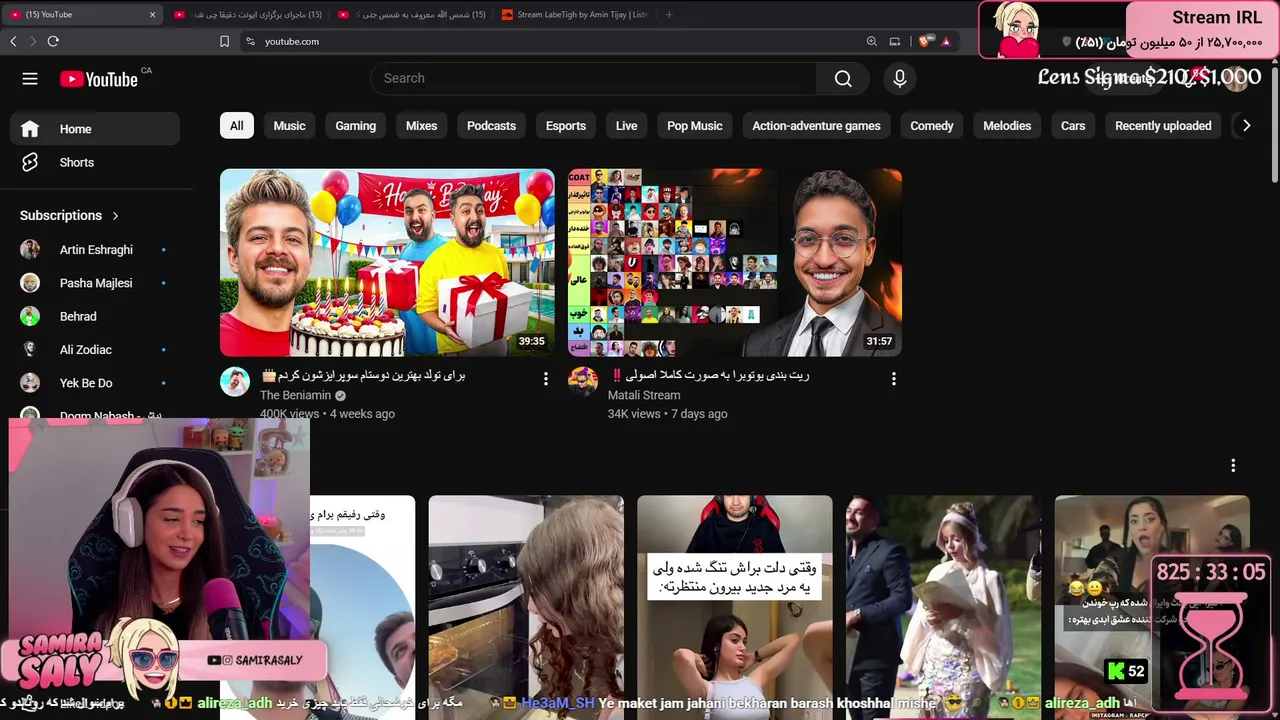Open options menu for The Beniamin video
The image size is (1280, 720).
pyautogui.click(x=545, y=379)
